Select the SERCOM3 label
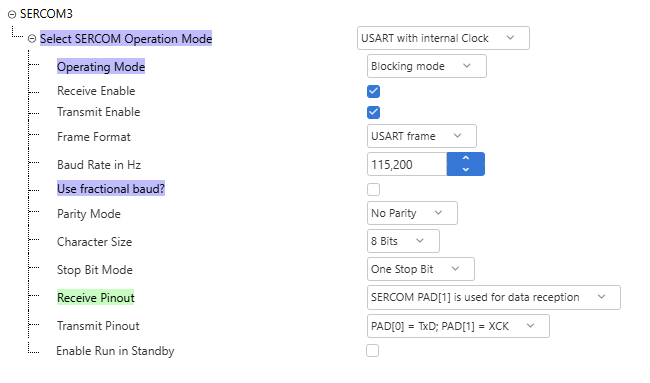 click(46, 14)
